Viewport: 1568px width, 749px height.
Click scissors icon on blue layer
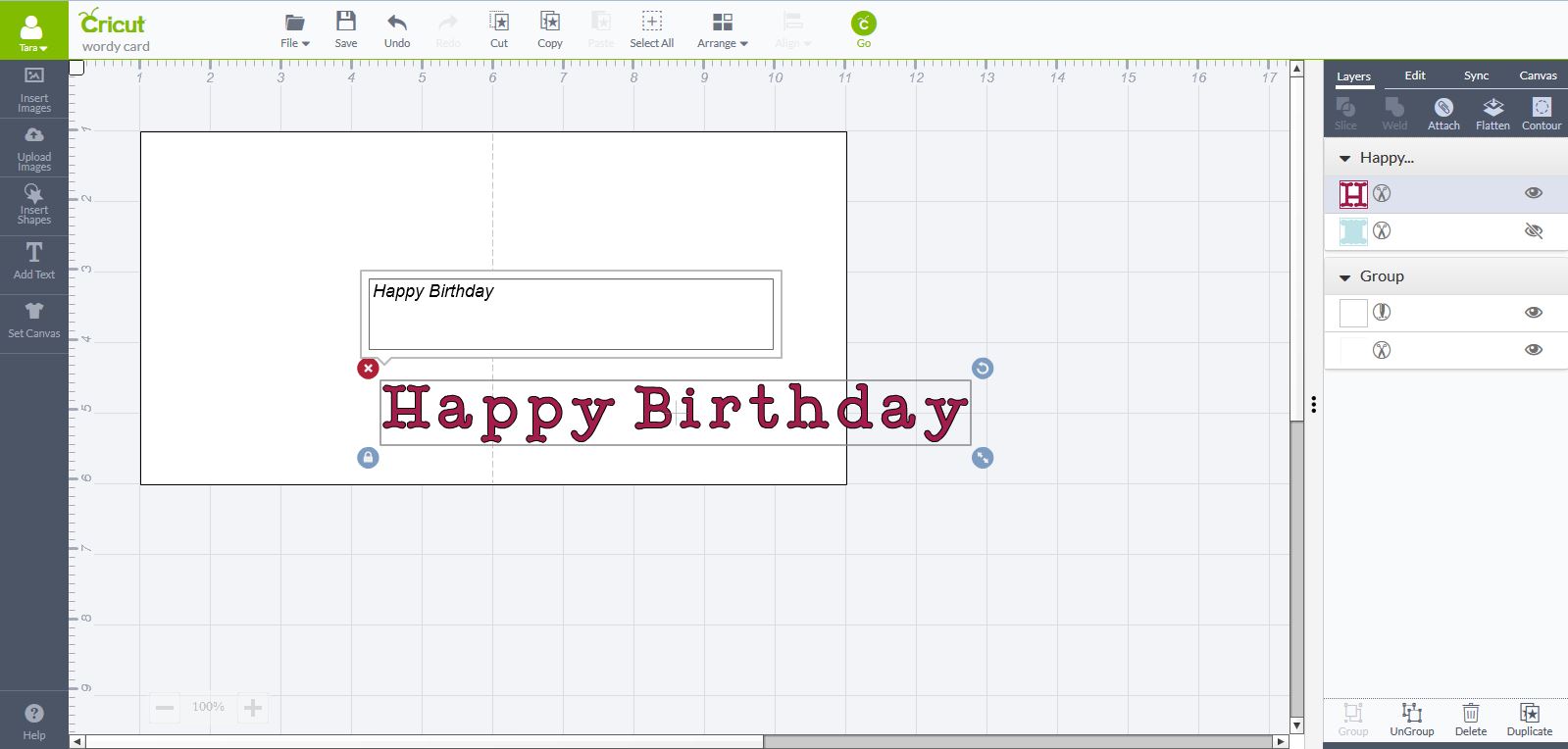click(1382, 231)
